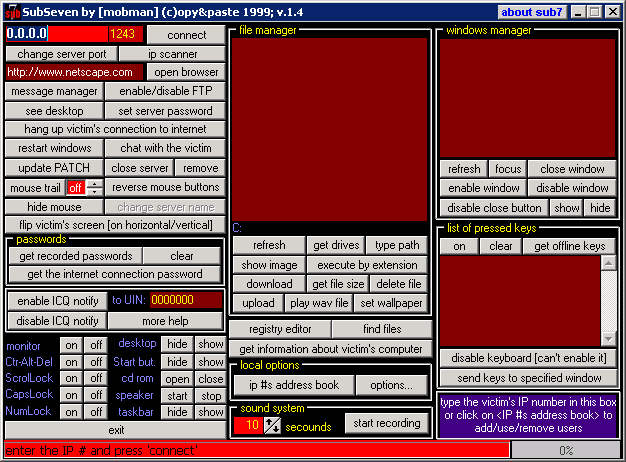This screenshot has width=626, height=462.
Task: Toggle the mouse trail off indicator
Action: pos(75,188)
